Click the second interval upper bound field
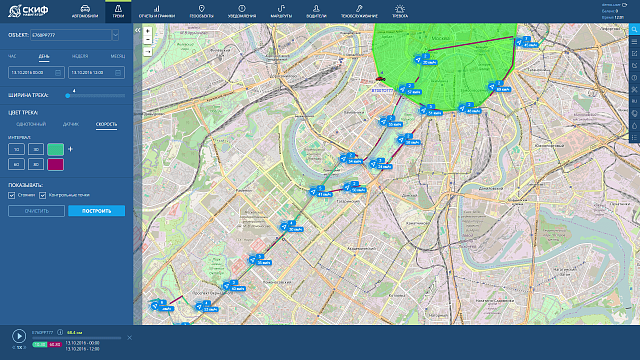 coord(36,164)
